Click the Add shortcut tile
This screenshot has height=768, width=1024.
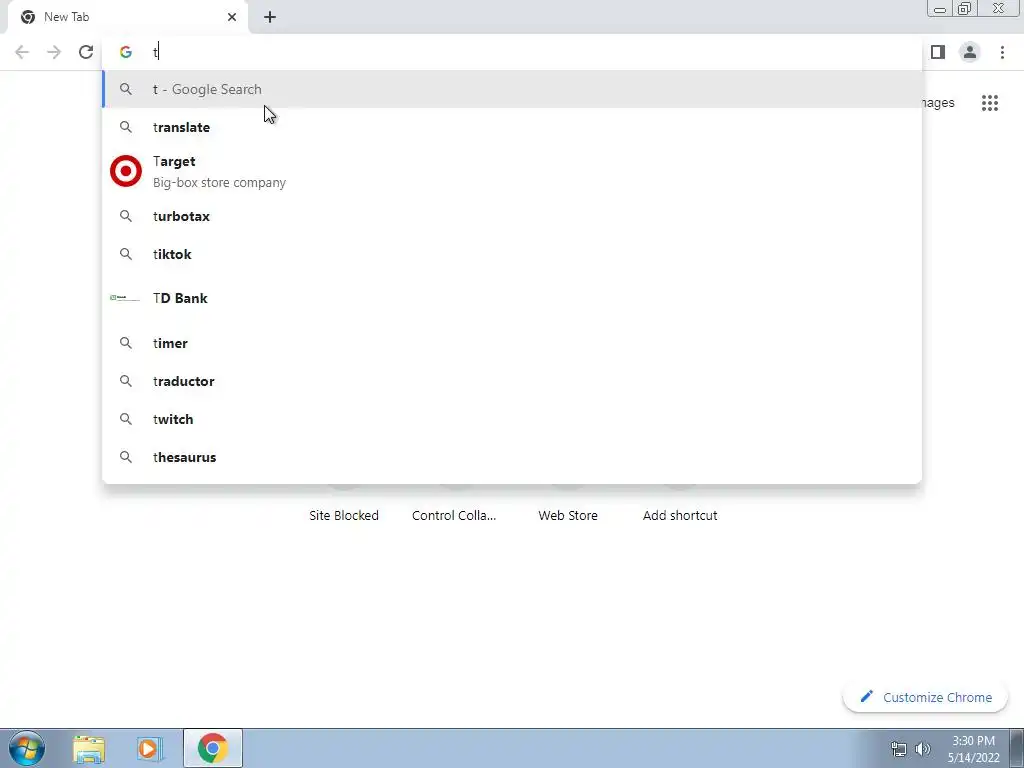[x=680, y=515]
